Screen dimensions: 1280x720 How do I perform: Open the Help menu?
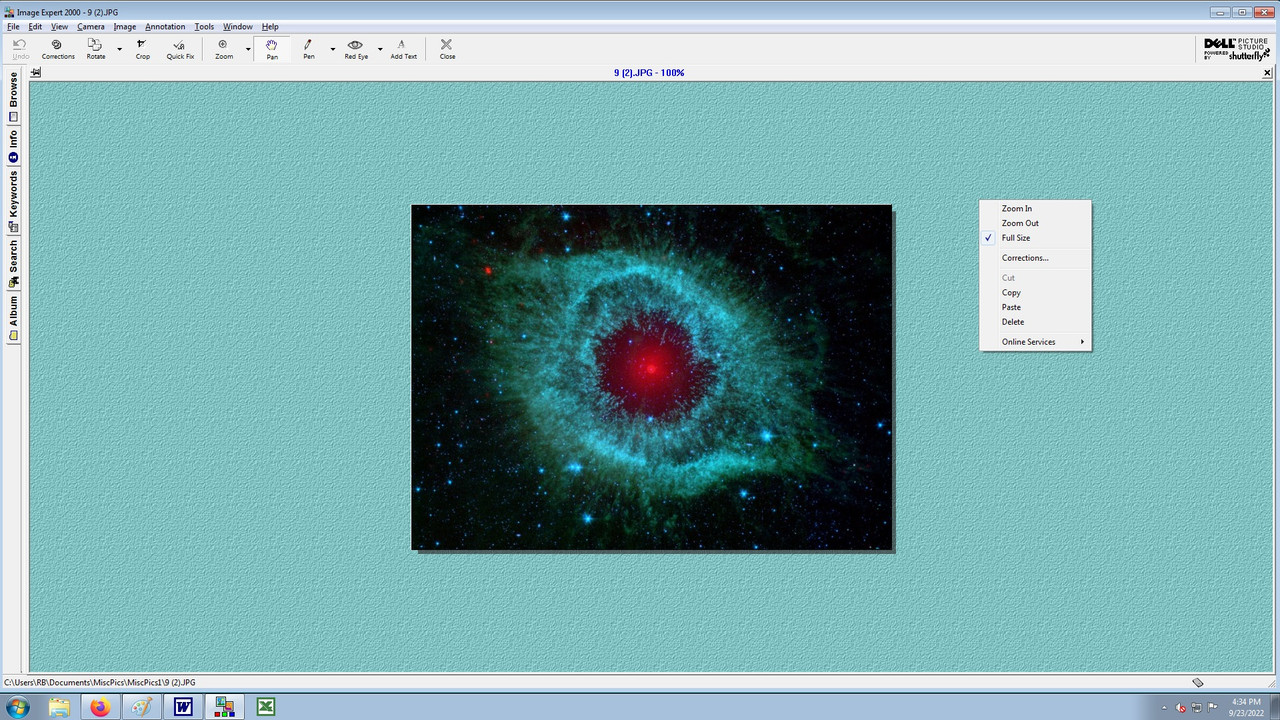coord(270,27)
